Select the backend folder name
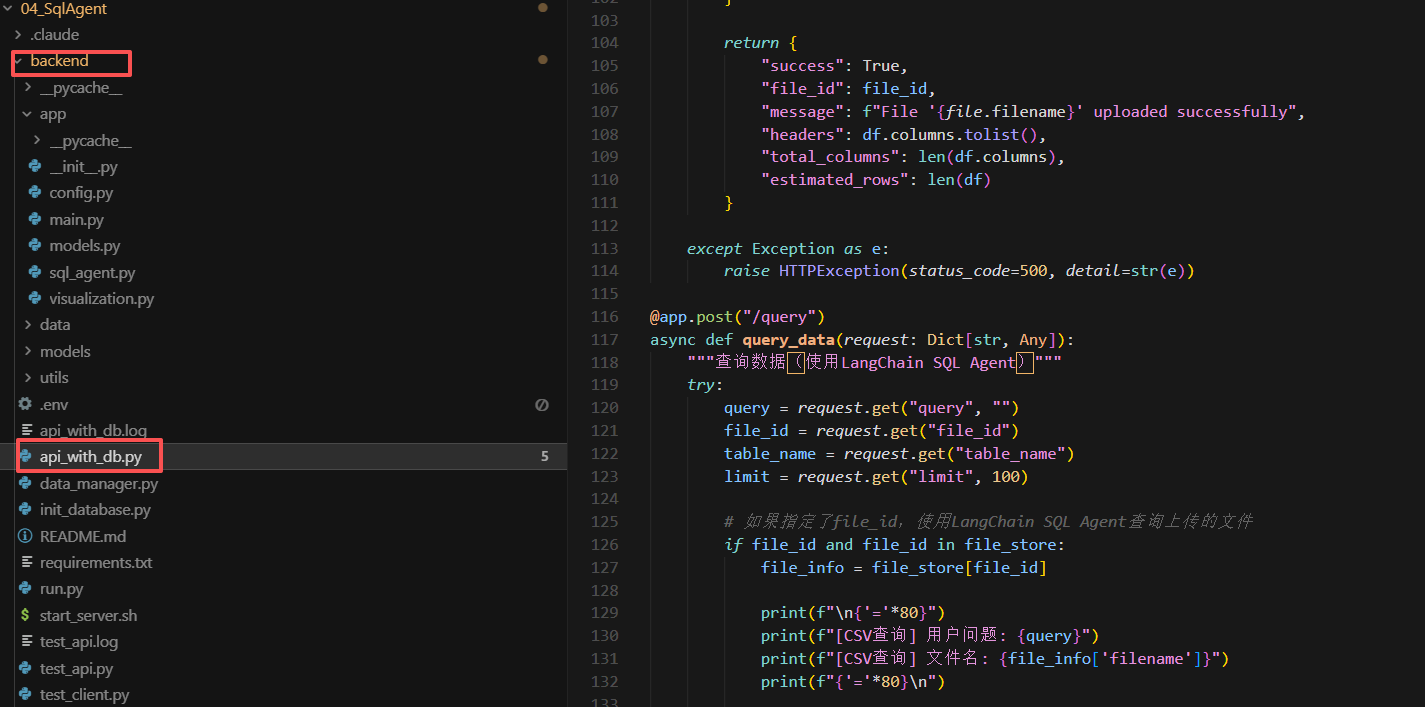Image resolution: width=1425 pixels, height=707 pixels. 59,61
